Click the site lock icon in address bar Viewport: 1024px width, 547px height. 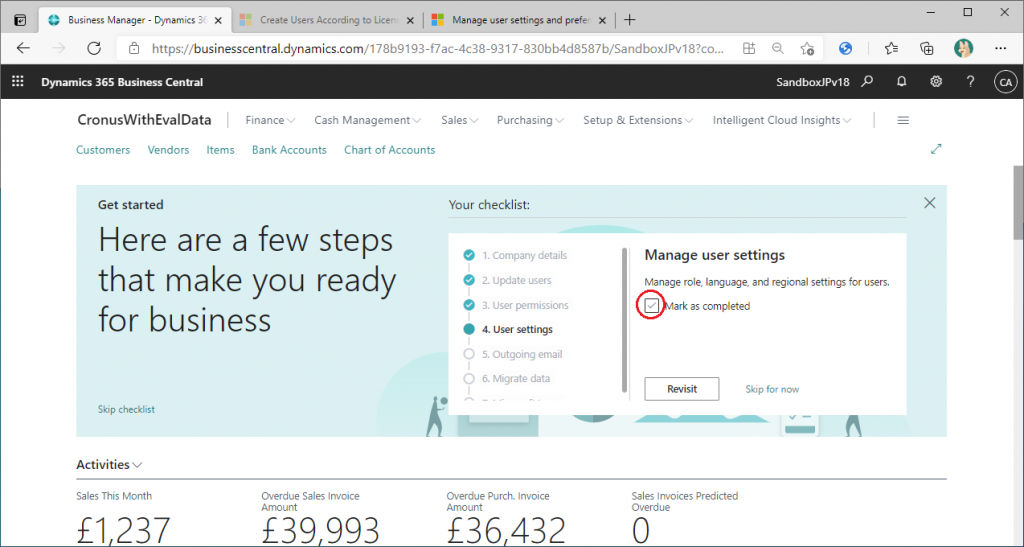tap(134, 48)
